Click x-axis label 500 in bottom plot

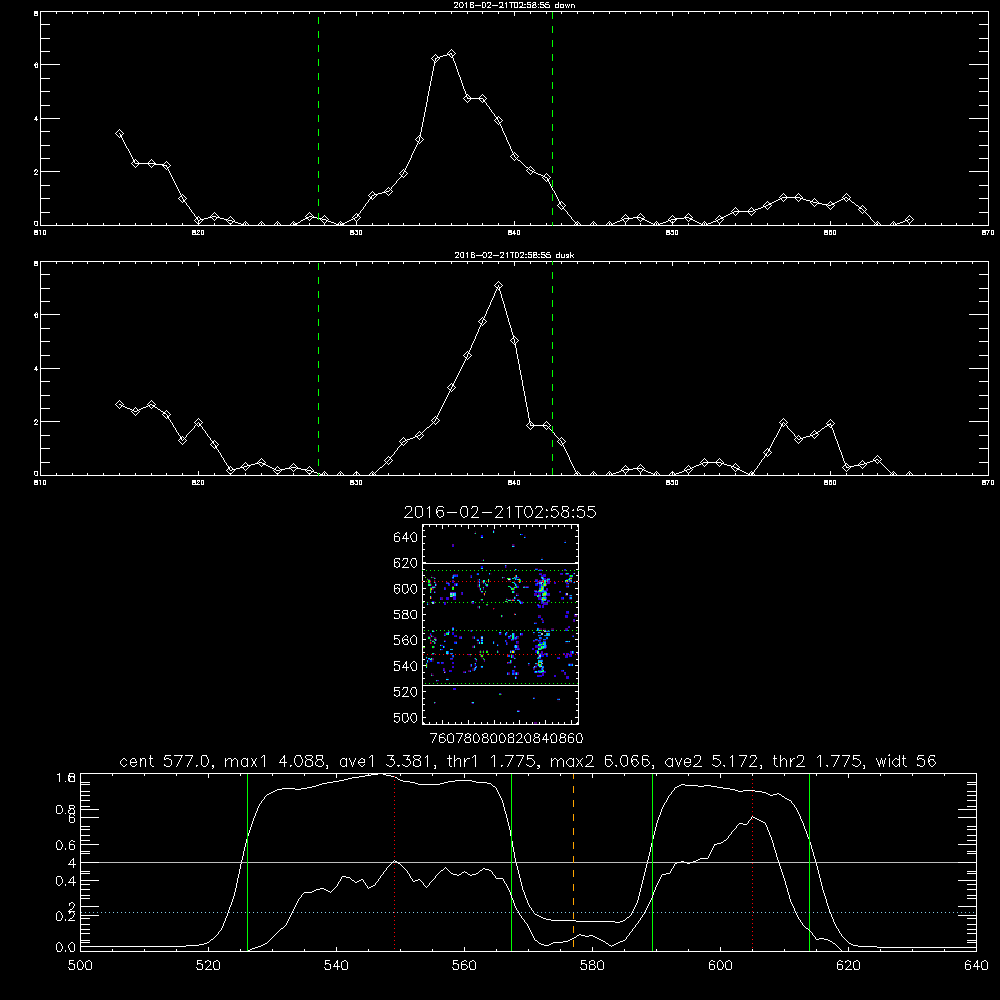coord(80,965)
